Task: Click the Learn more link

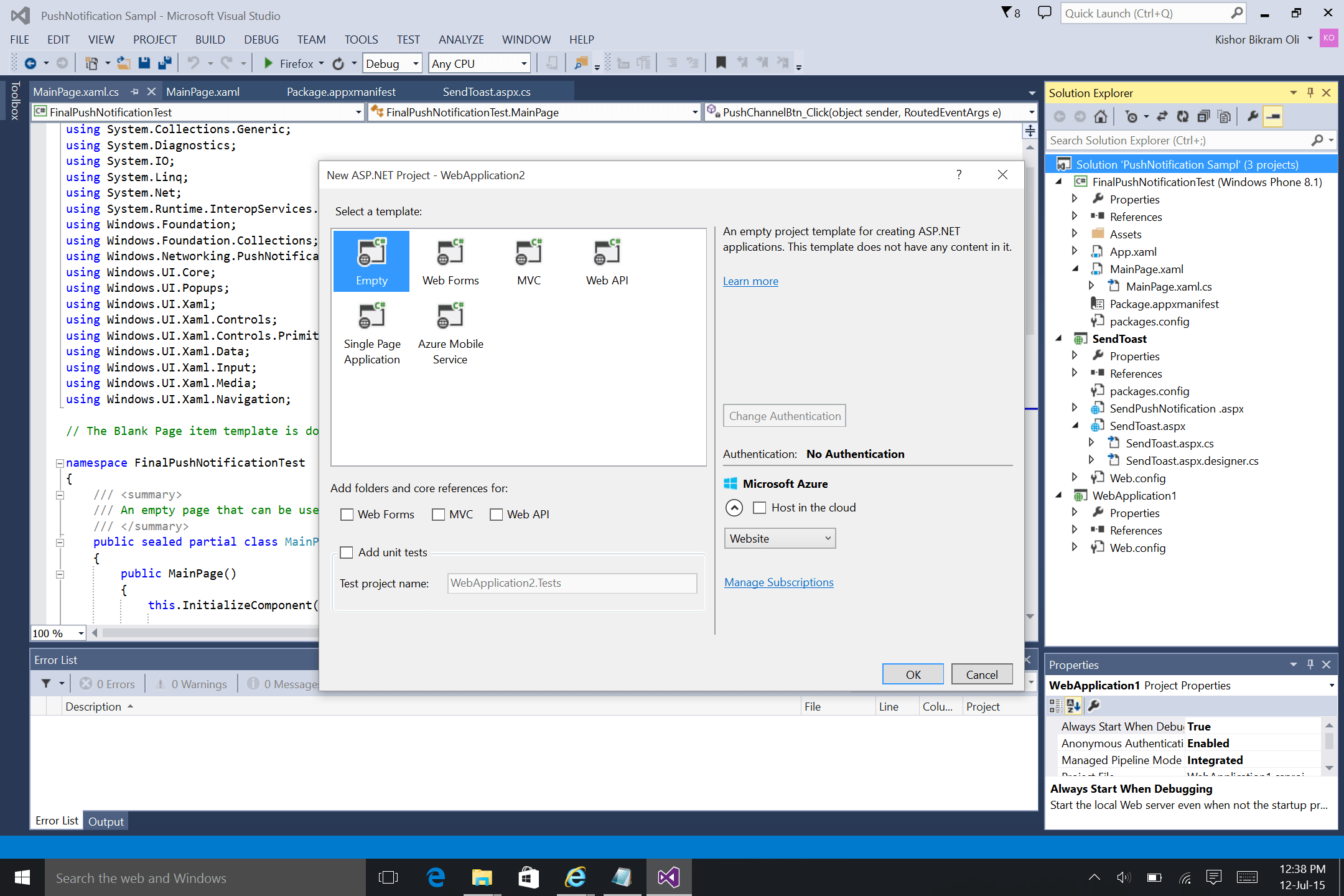Action: (x=750, y=281)
